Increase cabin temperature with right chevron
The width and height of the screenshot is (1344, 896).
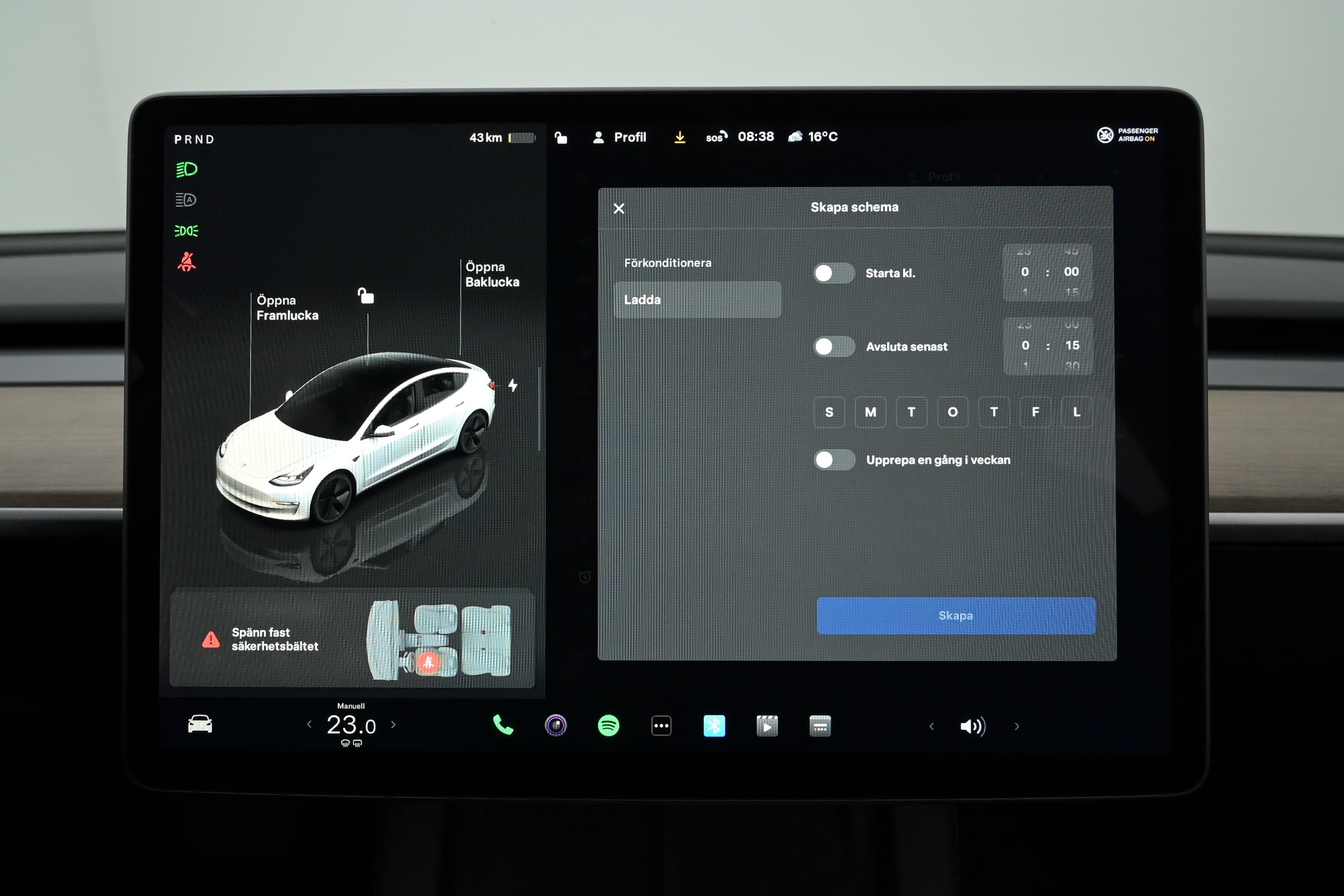tap(393, 725)
